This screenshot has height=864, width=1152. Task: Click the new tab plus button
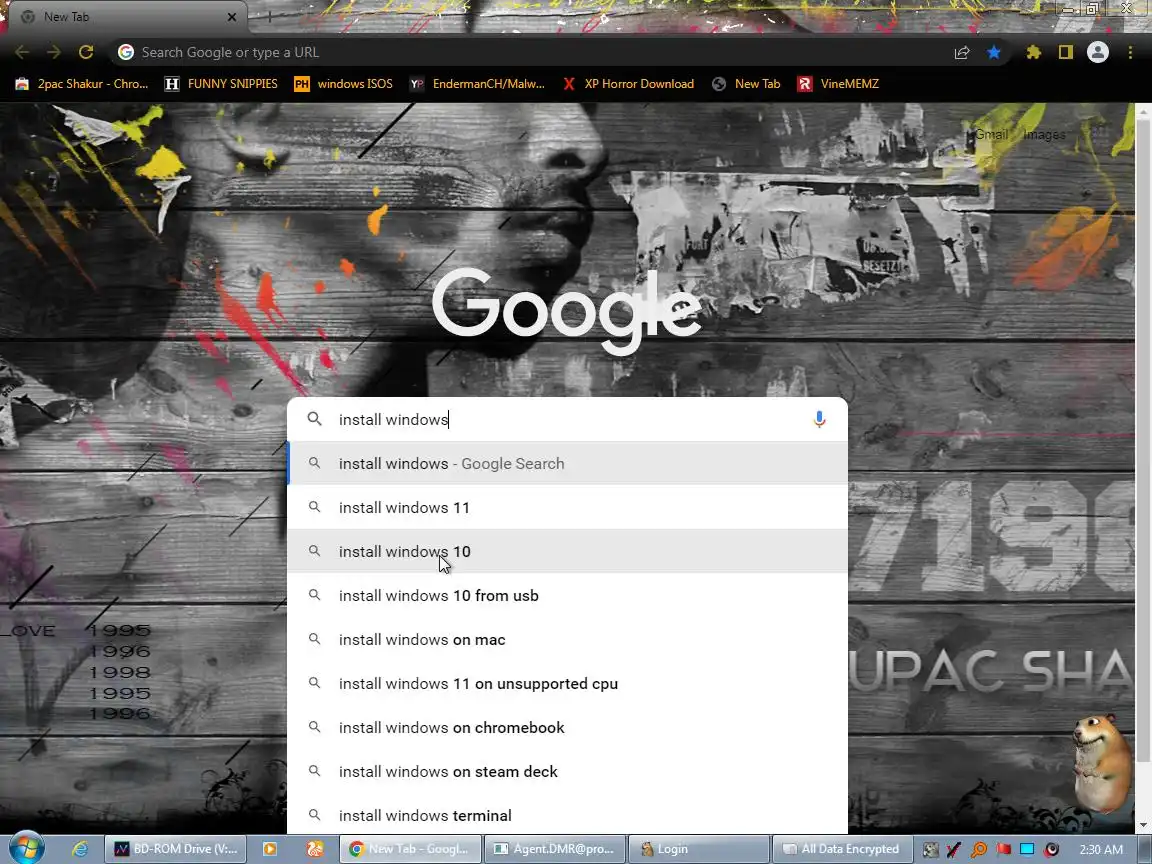(270, 16)
